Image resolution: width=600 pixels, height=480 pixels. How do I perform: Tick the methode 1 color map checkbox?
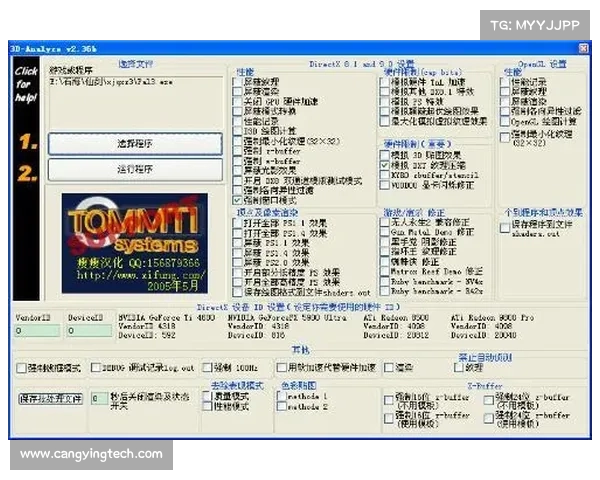[x=281, y=397]
